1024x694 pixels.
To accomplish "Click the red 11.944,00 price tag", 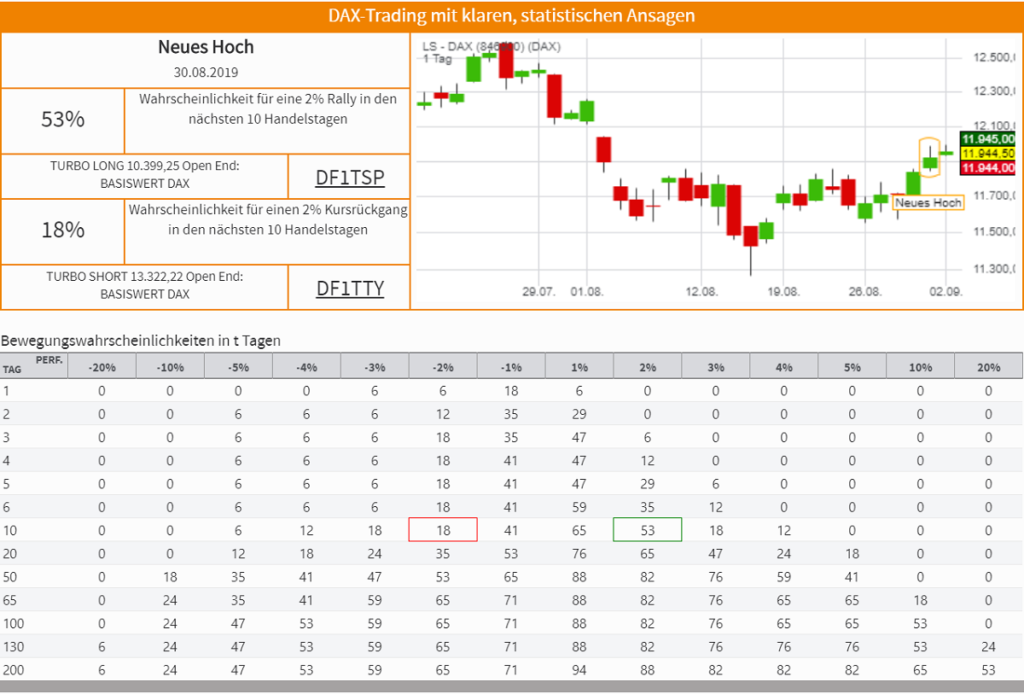I will click(988, 168).
